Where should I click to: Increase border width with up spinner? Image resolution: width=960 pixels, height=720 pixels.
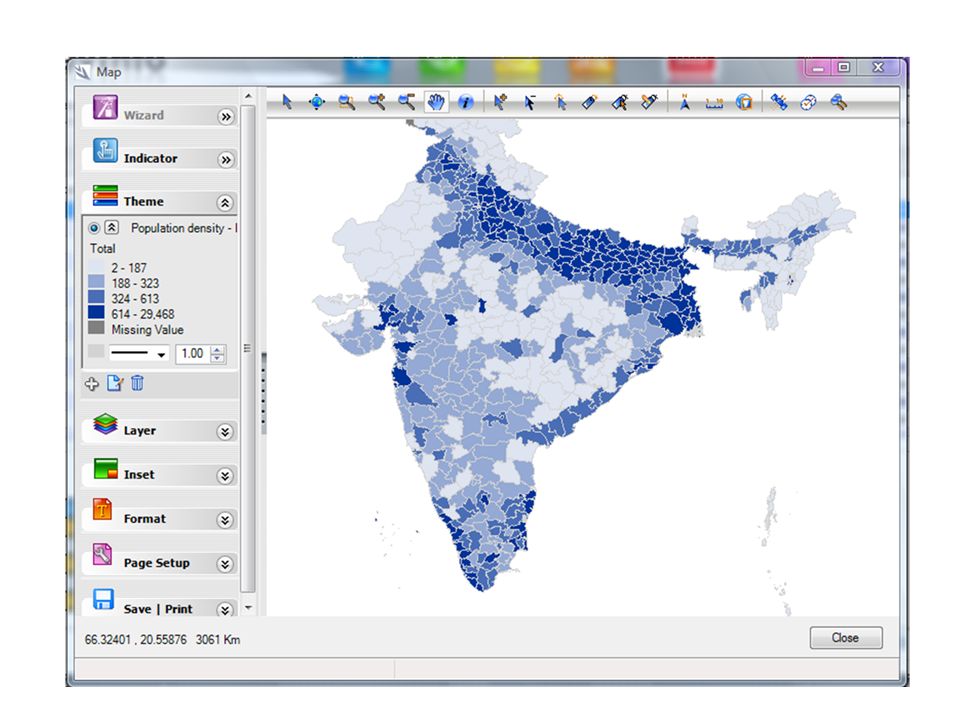pyautogui.click(x=217, y=350)
